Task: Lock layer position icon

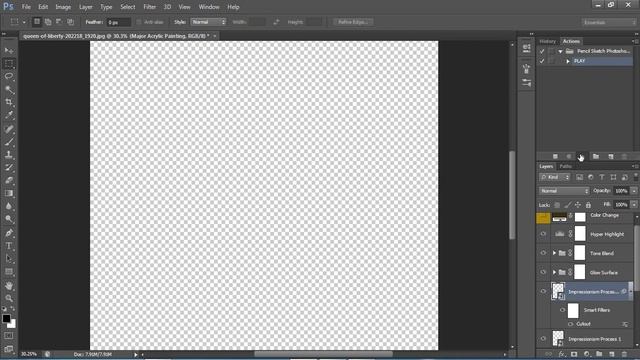Action: 578,205
